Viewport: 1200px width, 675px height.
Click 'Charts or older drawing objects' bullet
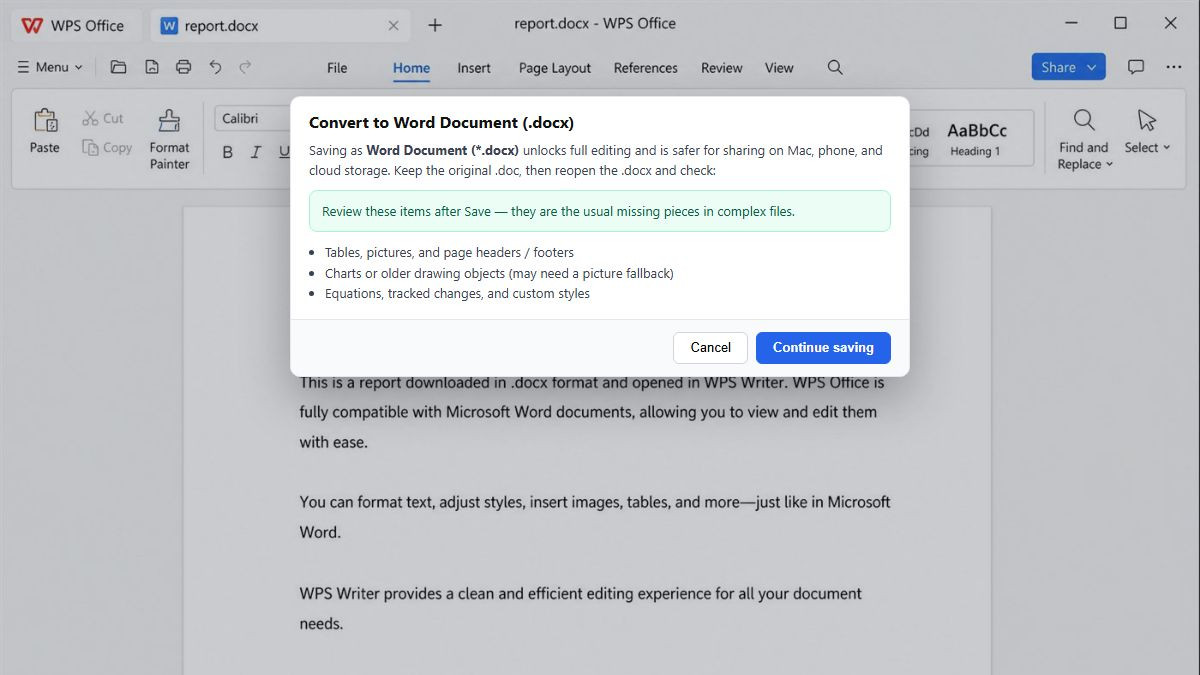point(499,273)
